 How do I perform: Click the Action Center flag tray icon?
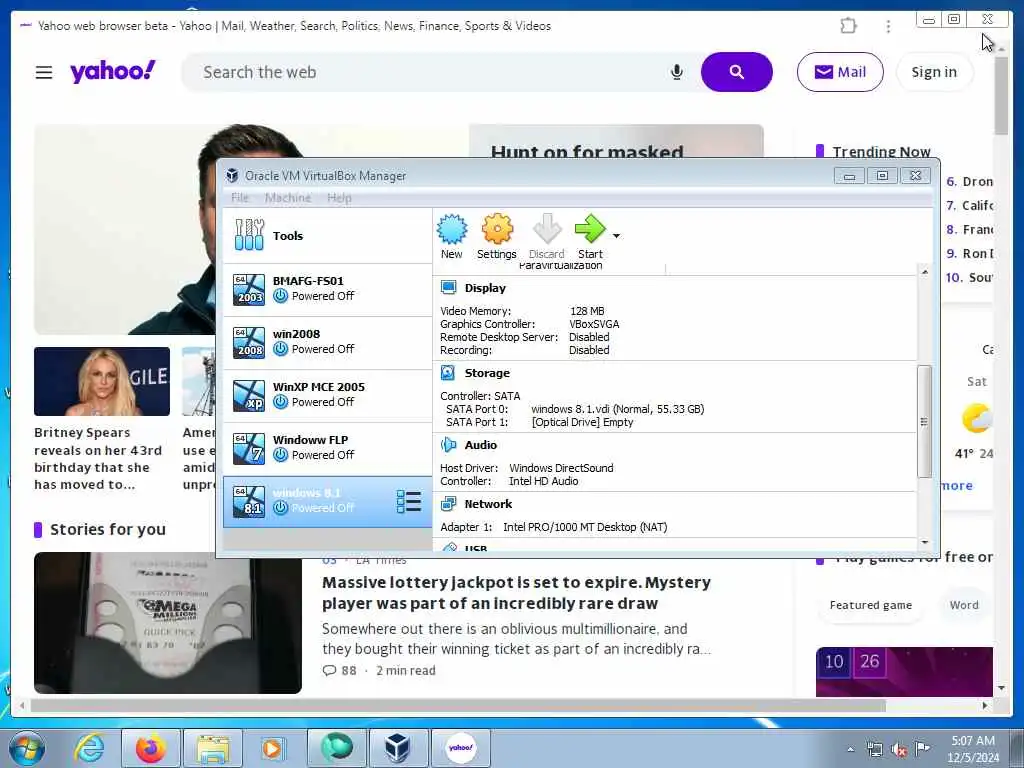(922, 749)
